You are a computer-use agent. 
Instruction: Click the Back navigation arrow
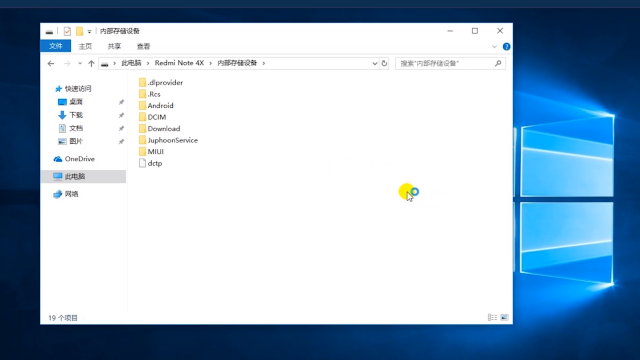pos(51,63)
